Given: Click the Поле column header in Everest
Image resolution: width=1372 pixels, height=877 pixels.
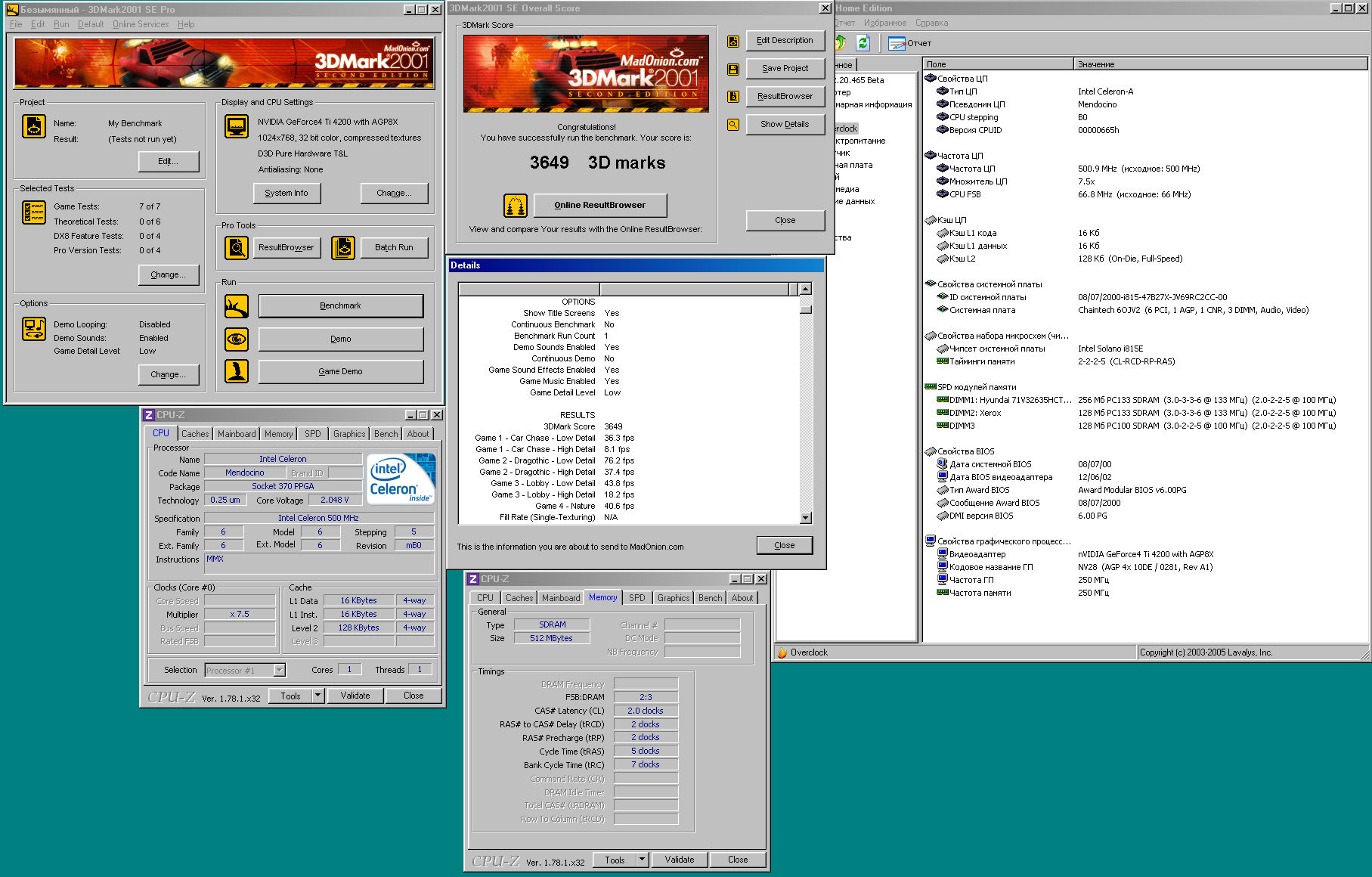Looking at the screenshot, I should 998,64.
